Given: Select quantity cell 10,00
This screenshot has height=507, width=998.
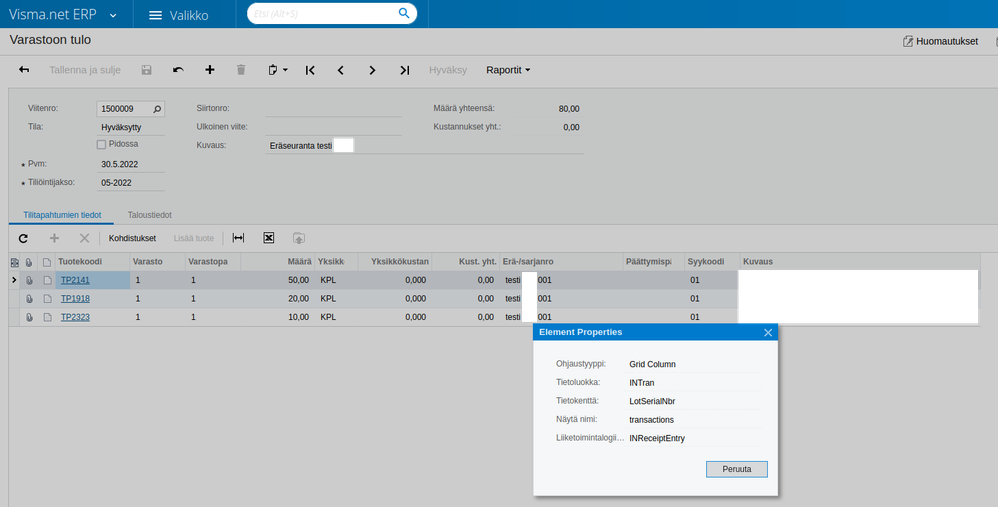Looking at the screenshot, I should click(278, 317).
